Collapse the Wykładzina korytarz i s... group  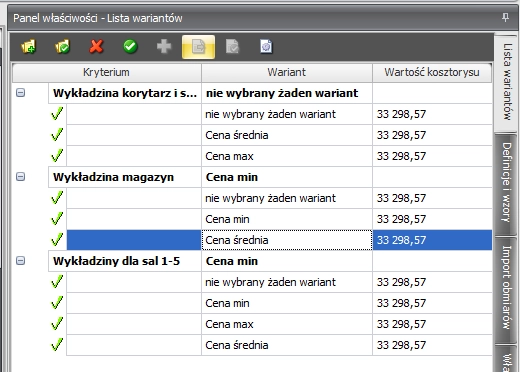tap(21, 93)
